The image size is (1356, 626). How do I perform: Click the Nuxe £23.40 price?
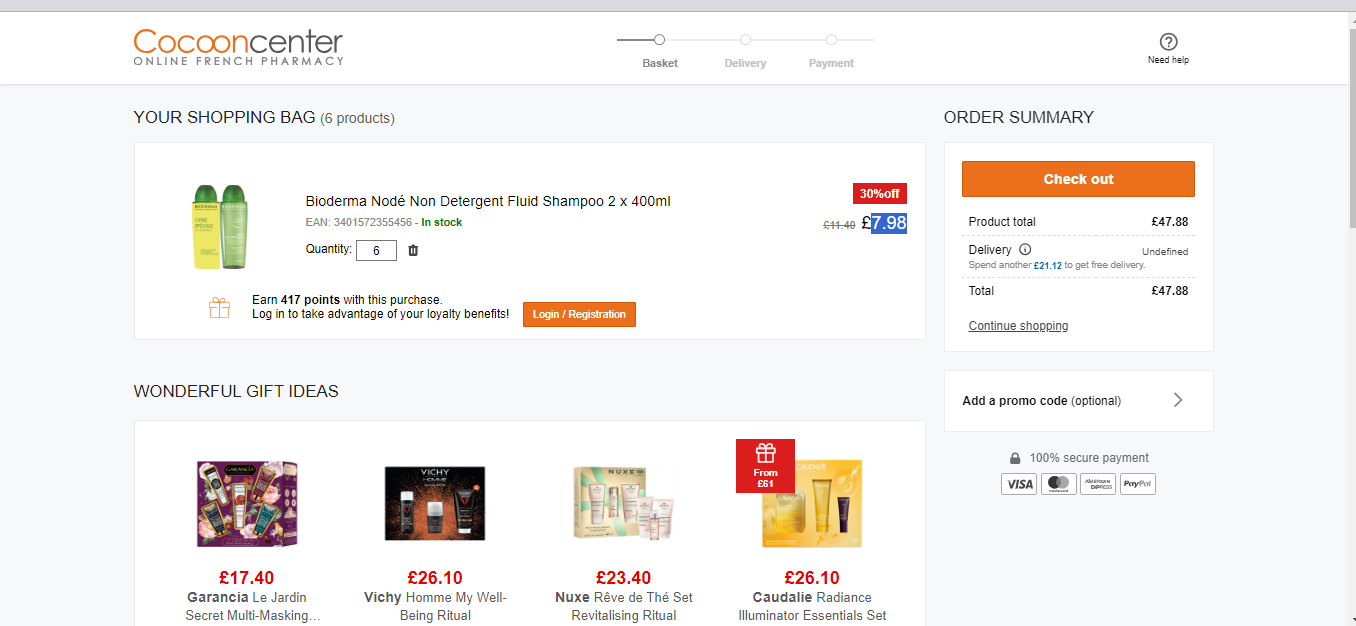point(624,578)
